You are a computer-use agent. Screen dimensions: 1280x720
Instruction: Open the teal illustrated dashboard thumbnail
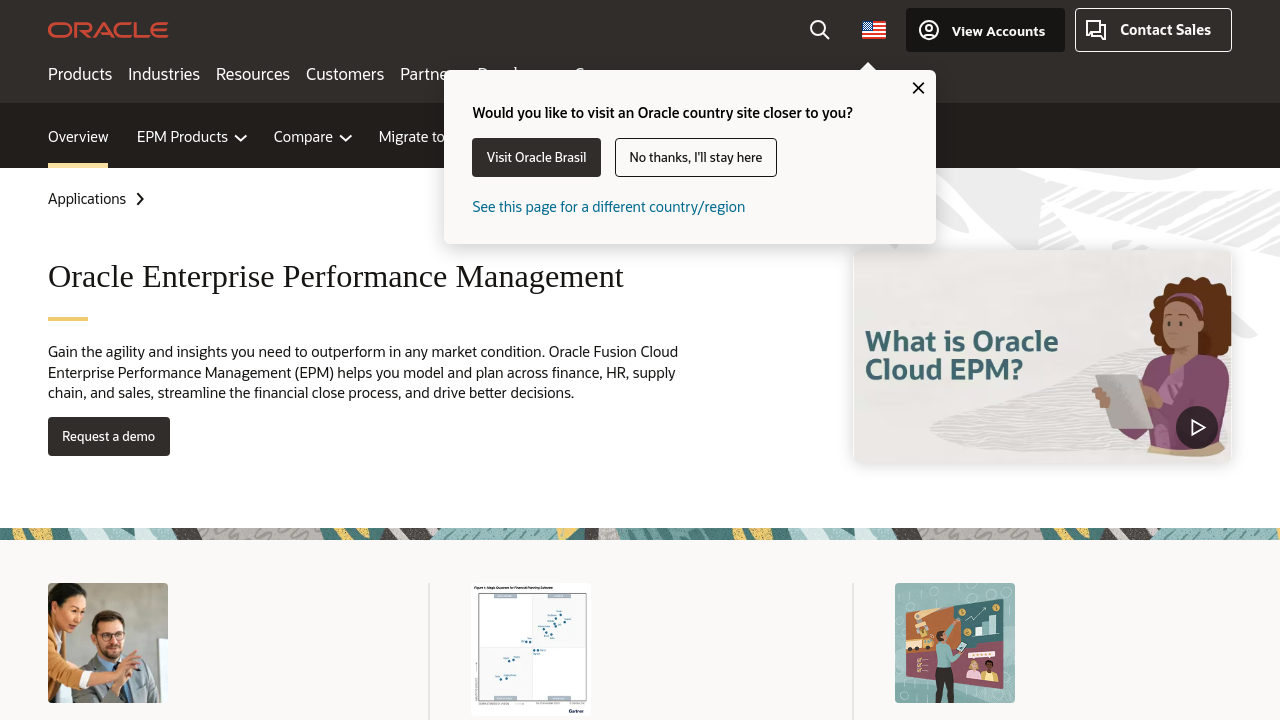(955, 643)
